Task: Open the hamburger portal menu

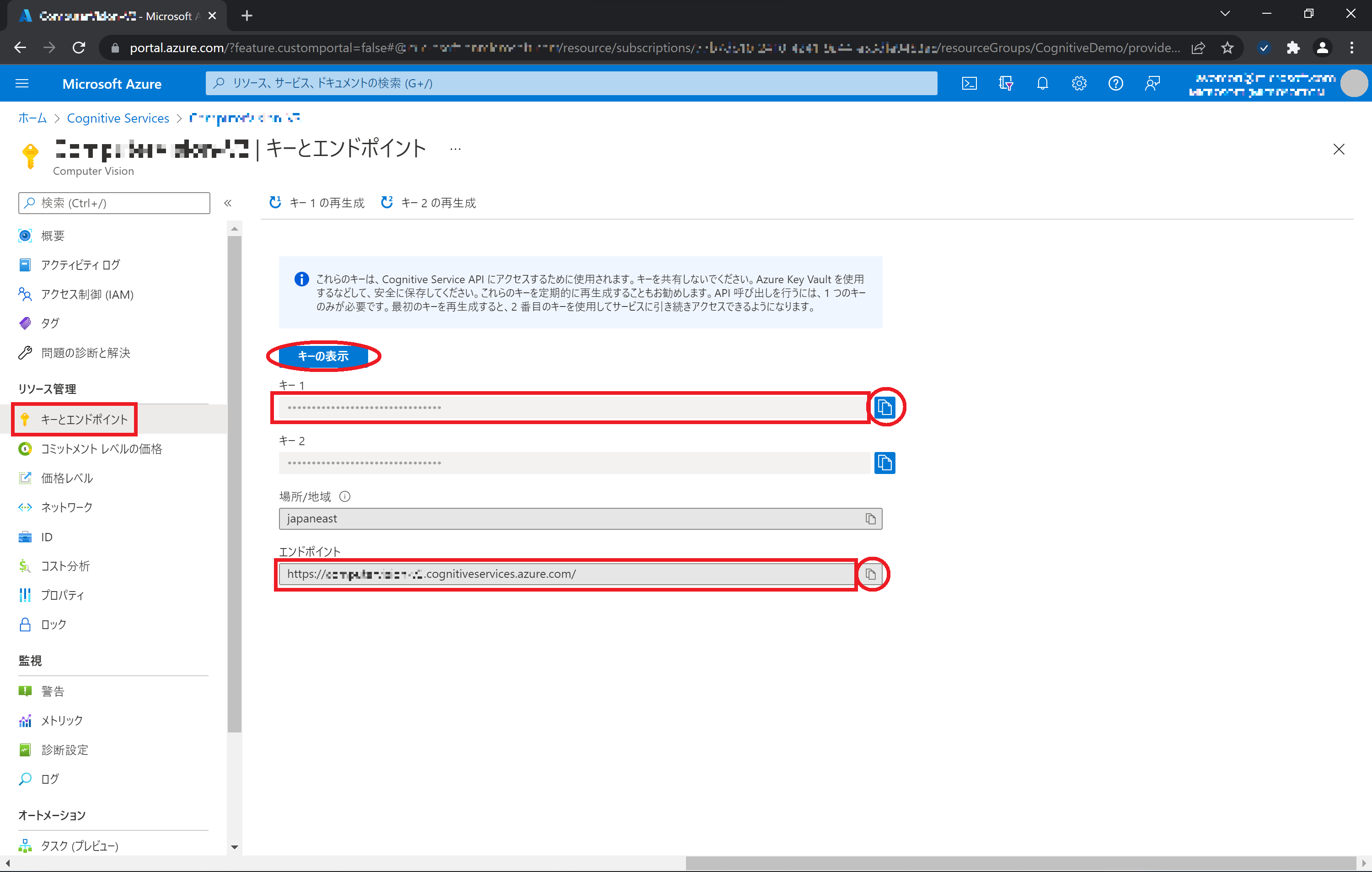Action: [x=21, y=83]
